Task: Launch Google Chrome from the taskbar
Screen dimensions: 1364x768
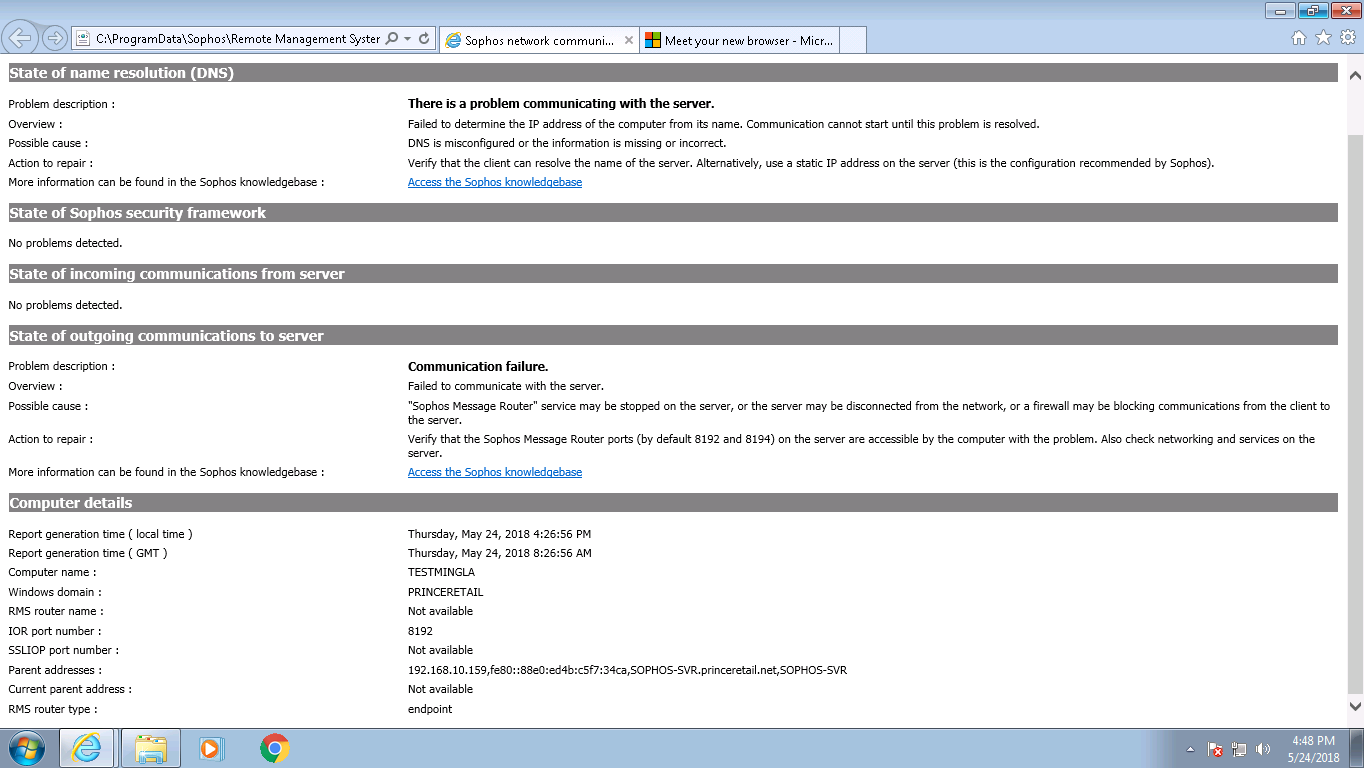Action: click(x=274, y=748)
